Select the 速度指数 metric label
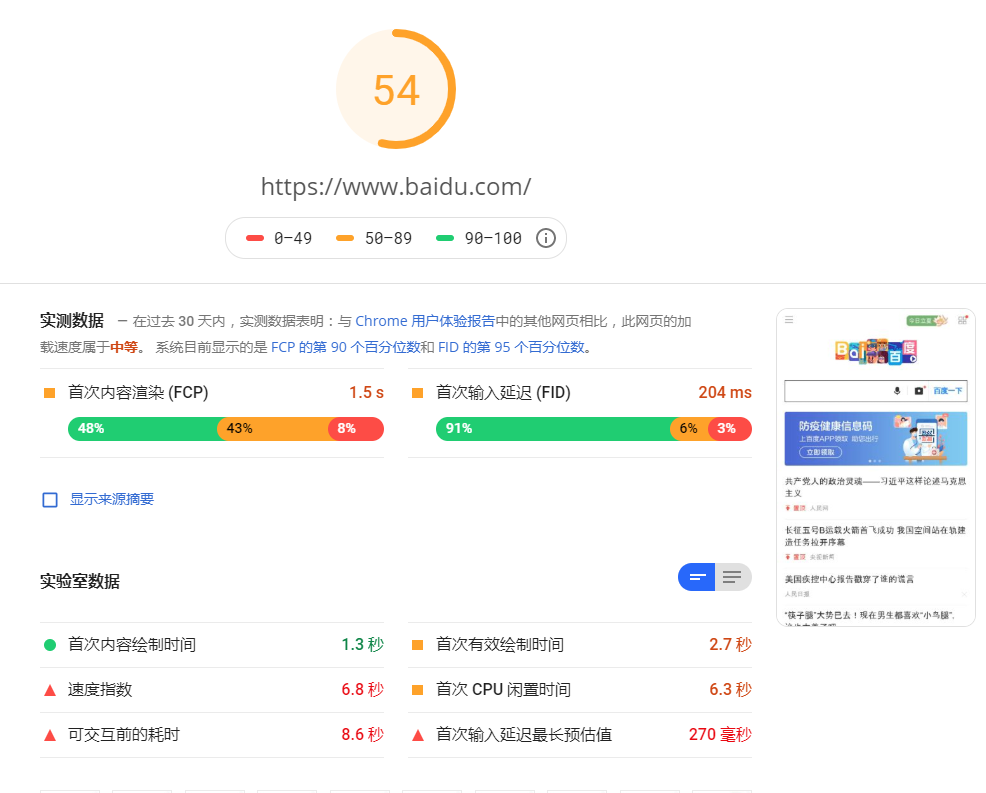The image size is (986, 793). (x=100, y=690)
